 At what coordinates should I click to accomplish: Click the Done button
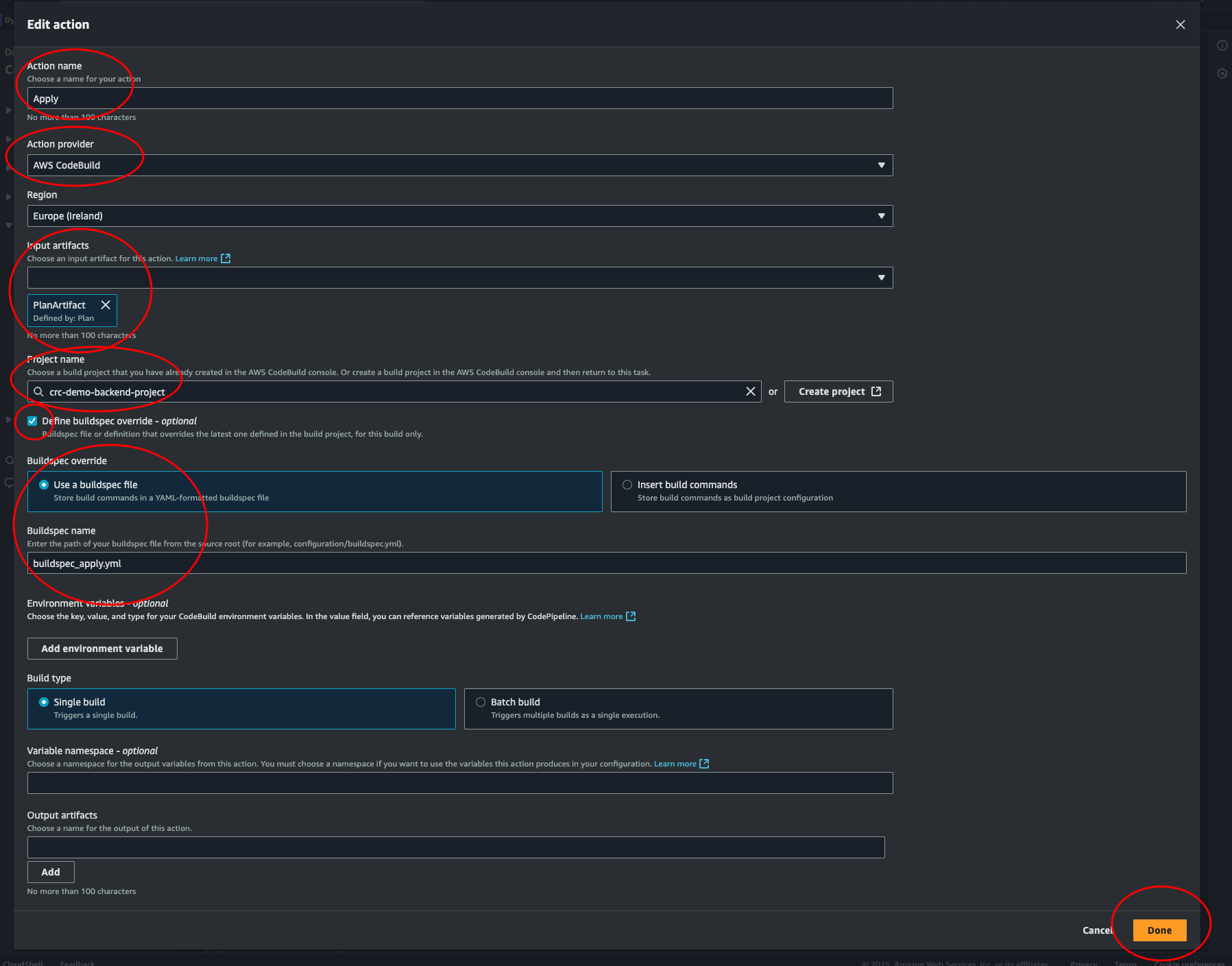pyautogui.click(x=1159, y=930)
